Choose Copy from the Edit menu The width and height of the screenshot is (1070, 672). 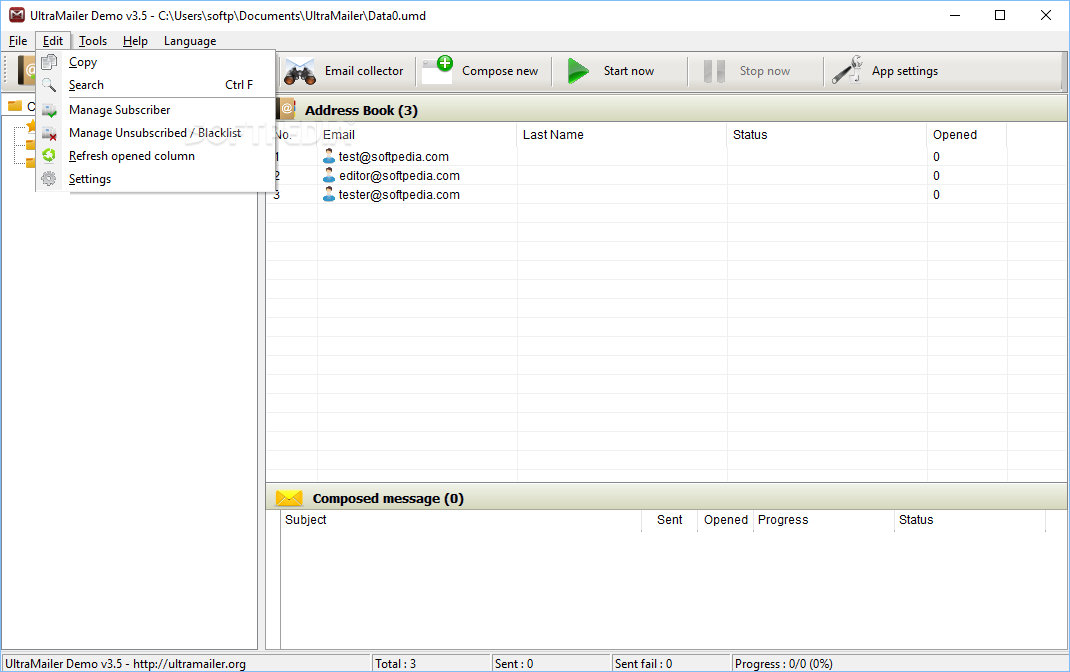(156, 62)
